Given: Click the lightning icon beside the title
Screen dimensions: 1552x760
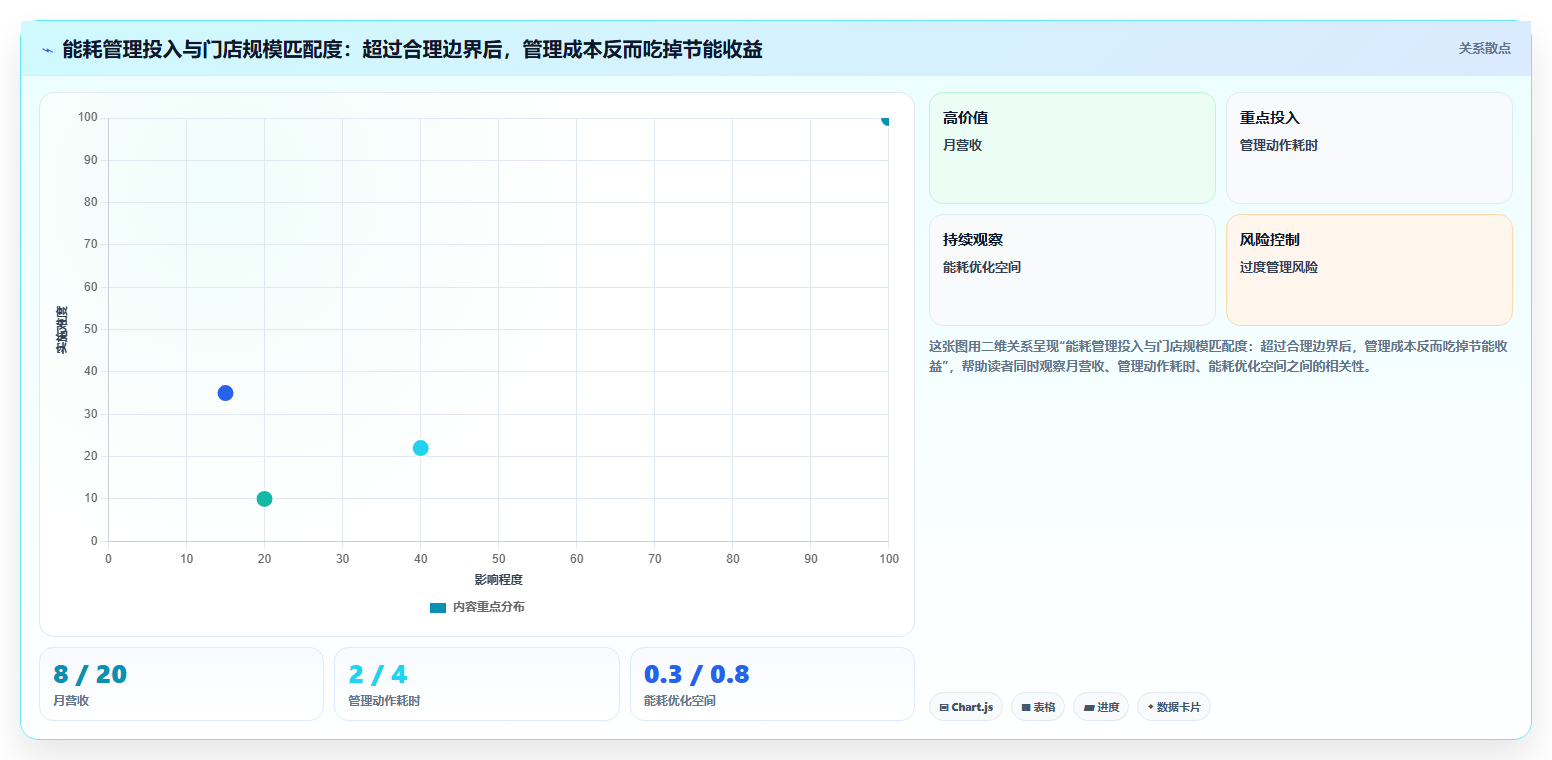Looking at the screenshot, I should coord(47,49).
